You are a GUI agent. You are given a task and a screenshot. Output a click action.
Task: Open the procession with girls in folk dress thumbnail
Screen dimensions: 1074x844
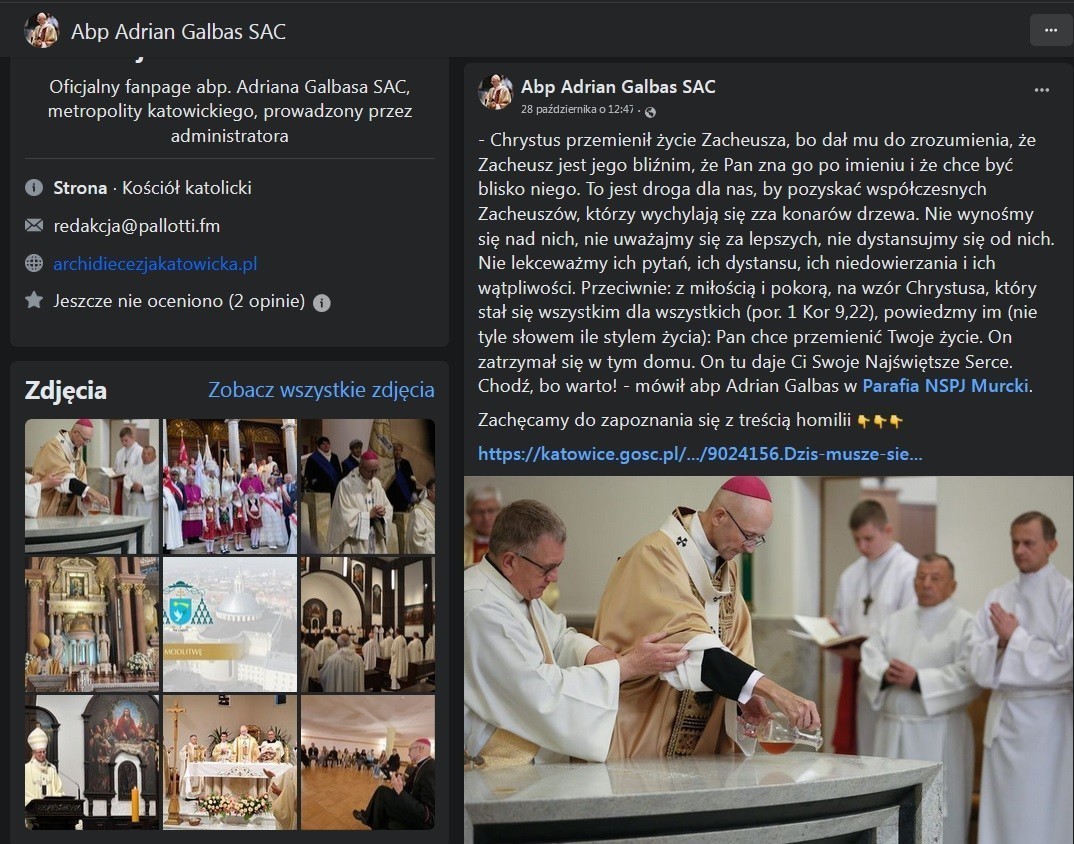[x=230, y=486]
